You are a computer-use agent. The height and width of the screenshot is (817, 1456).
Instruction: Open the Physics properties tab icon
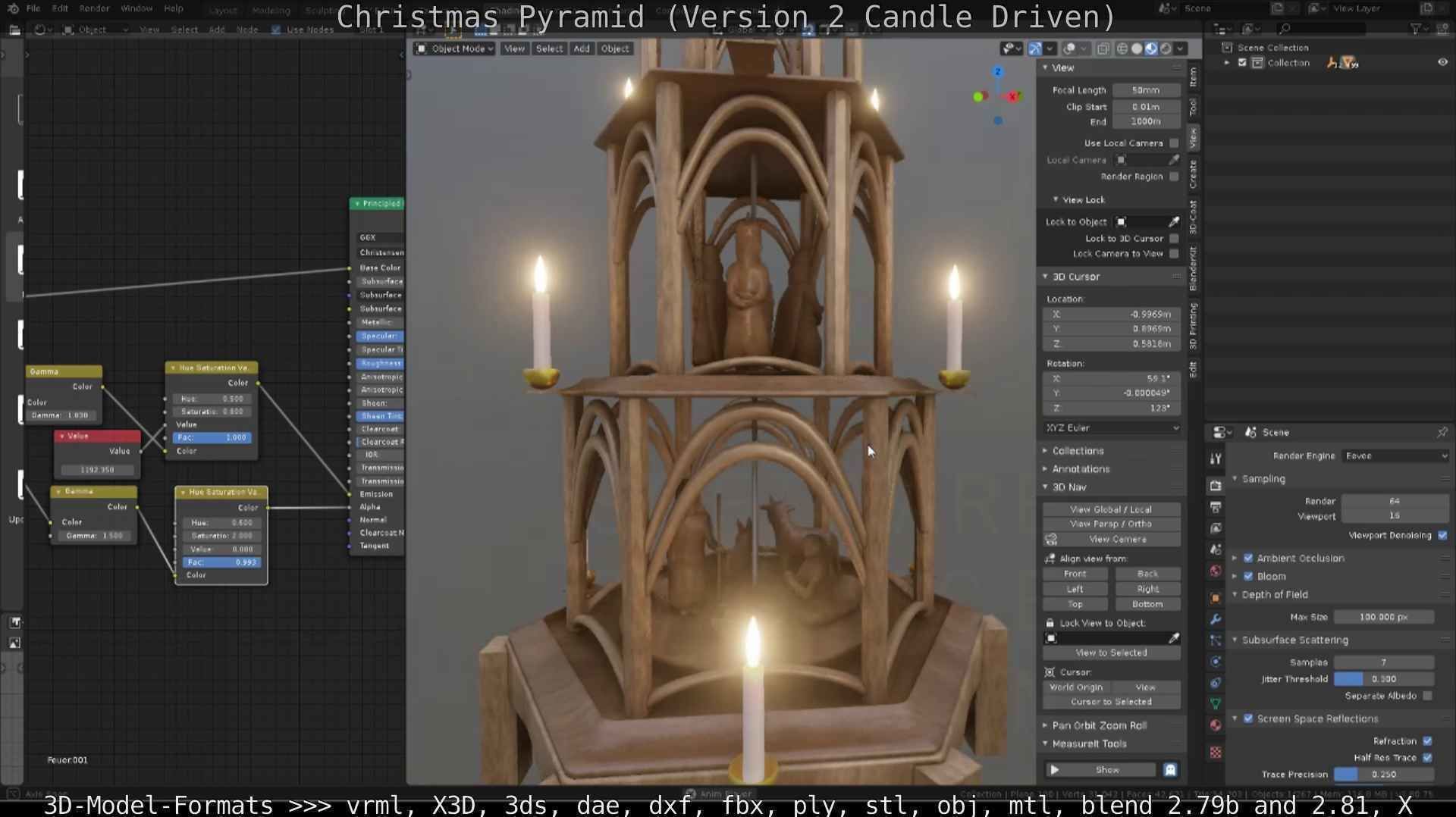pyautogui.click(x=1216, y=662)
